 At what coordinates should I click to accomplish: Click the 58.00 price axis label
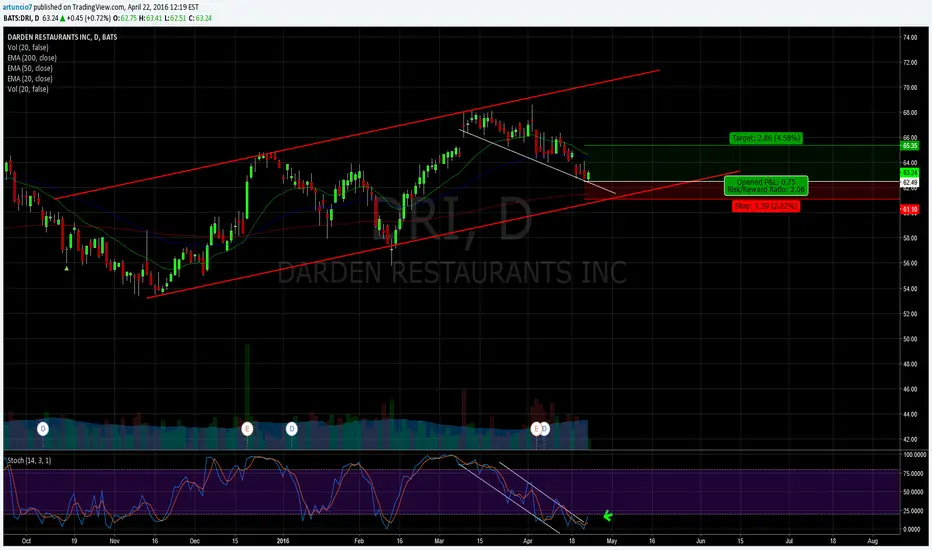tap(910, 238)
